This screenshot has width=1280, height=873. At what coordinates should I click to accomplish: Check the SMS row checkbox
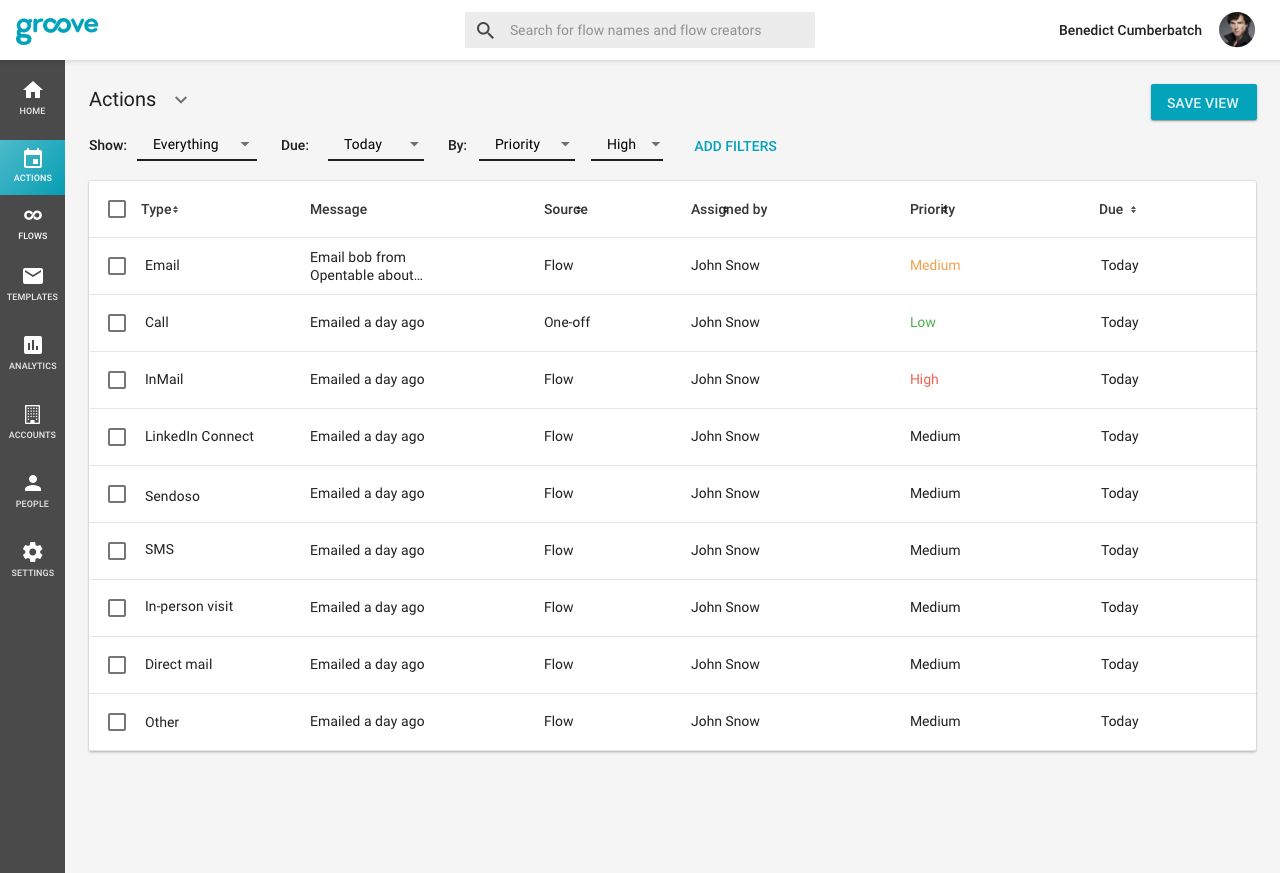[117, 551]
